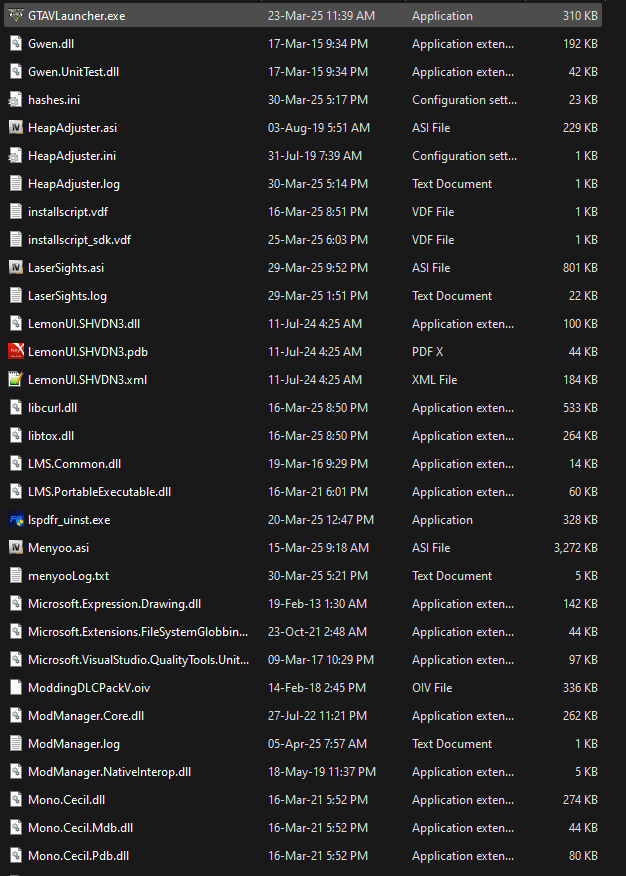Select the file name LMS.PortableExecutable.dll
626x876 pixels.
pyautogui.click(x=99, y=492)
